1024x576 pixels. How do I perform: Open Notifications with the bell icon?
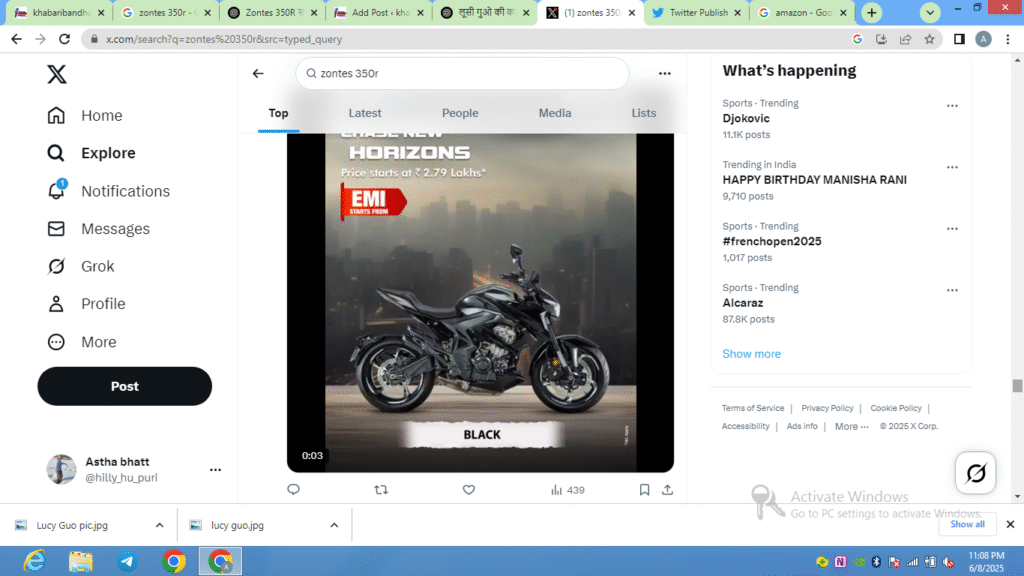[x=108, y=191]
